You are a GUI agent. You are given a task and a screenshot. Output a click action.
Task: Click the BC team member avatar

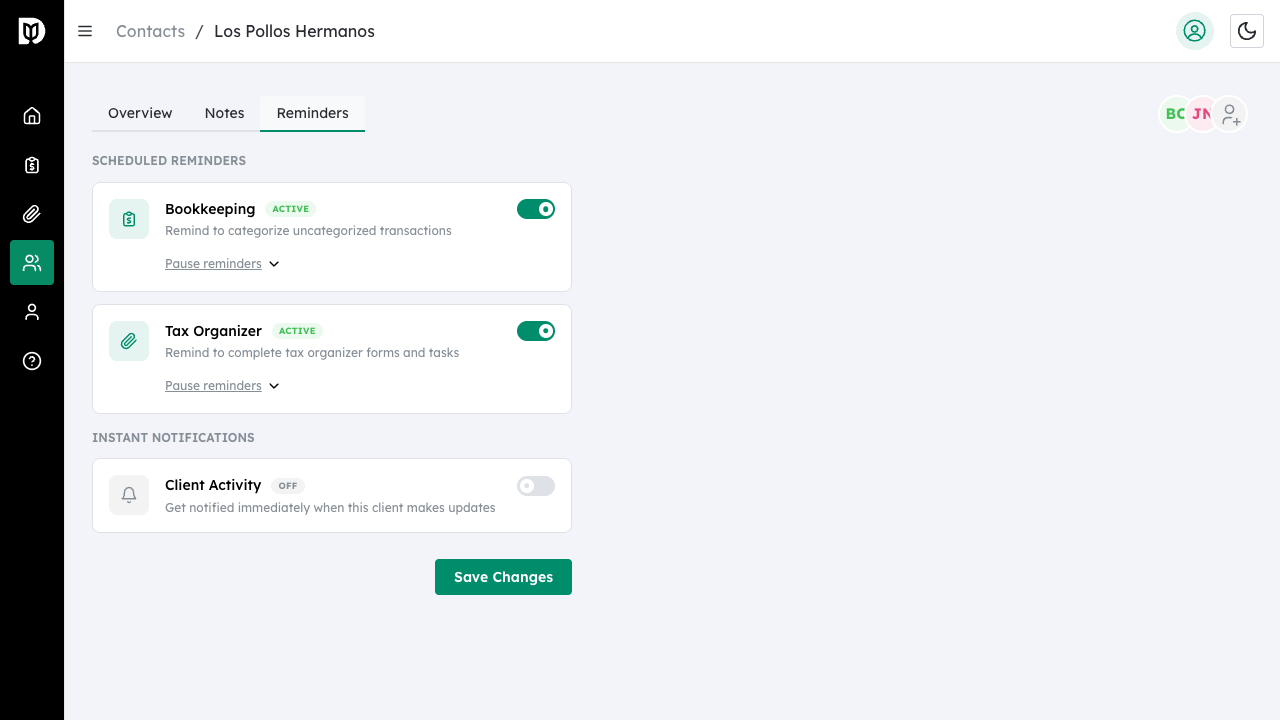point(1173,114)
